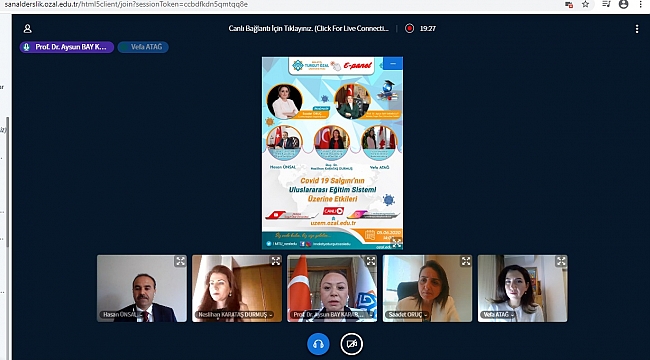The height and width of the screenshot is (360, 650).
Task: Open the browser media control icon
Action: click(x=606, y=4)
